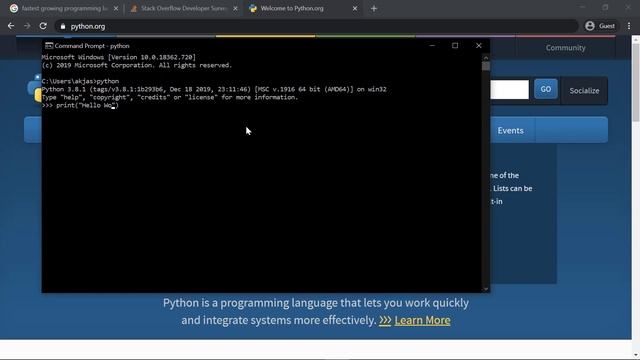Minimize the Chrome browser window
Image resolution: width=640 pixels, height=360 pixels.
pyautogui.click(x=582, y=7)
